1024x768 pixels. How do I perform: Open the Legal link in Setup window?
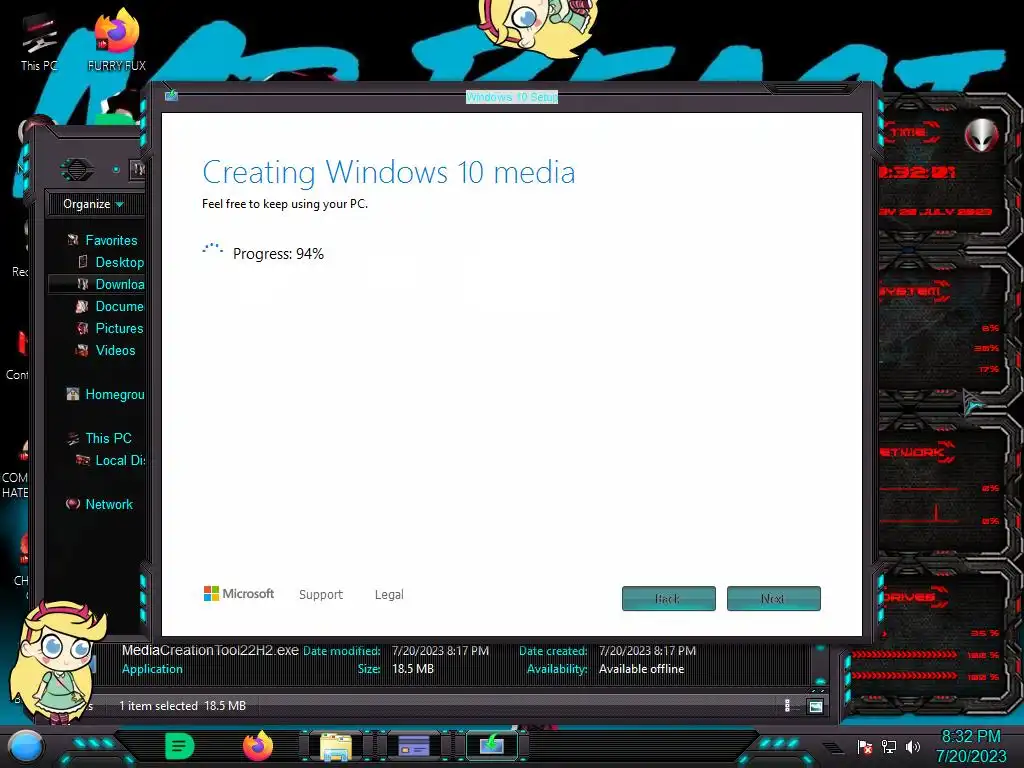coord(389,594)
